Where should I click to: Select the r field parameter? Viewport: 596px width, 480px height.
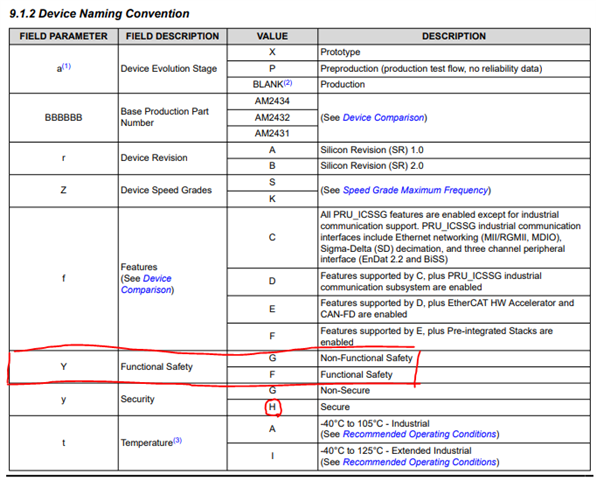pos(63,158)
